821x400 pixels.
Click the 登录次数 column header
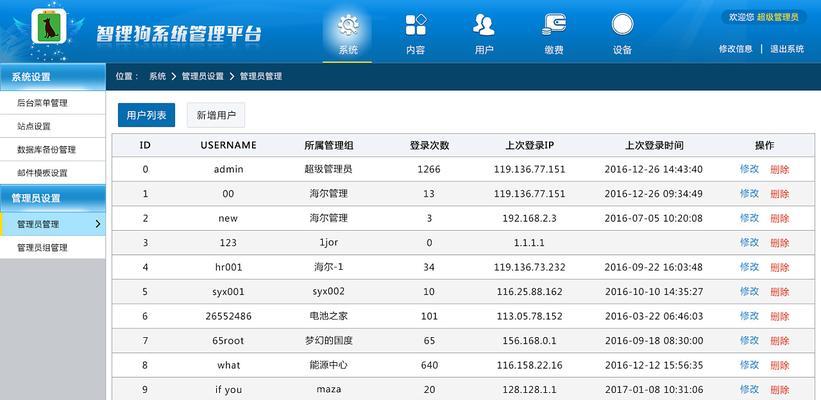pos(429,146)
